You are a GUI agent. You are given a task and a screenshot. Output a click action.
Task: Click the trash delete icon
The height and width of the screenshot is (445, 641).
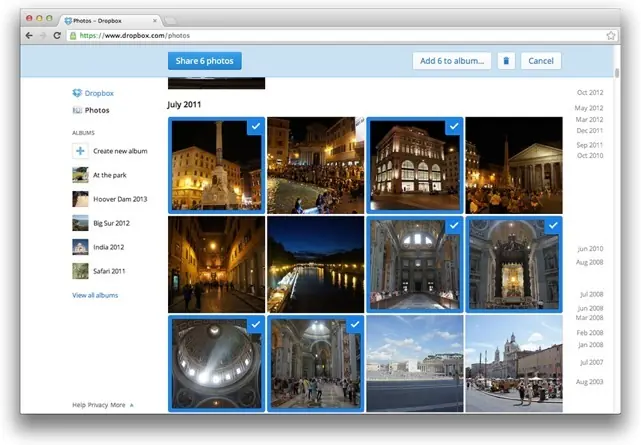coord(506,61)
